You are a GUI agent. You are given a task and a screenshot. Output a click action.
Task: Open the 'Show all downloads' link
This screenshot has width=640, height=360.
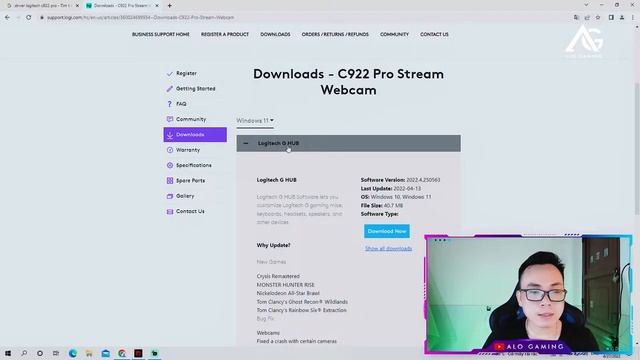point(388,249)
